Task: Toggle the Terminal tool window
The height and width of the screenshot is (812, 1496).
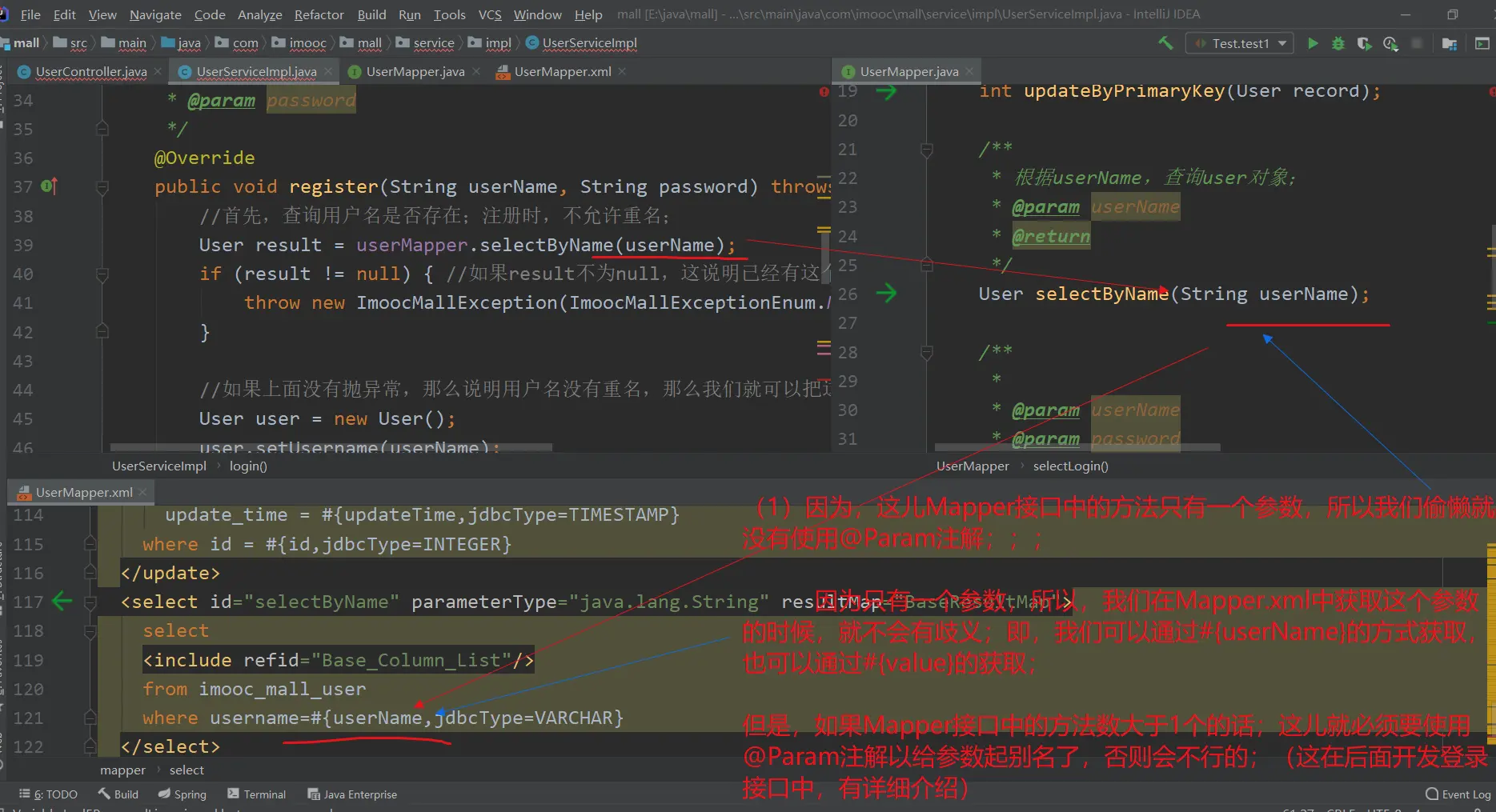Action: pos(256,794)
